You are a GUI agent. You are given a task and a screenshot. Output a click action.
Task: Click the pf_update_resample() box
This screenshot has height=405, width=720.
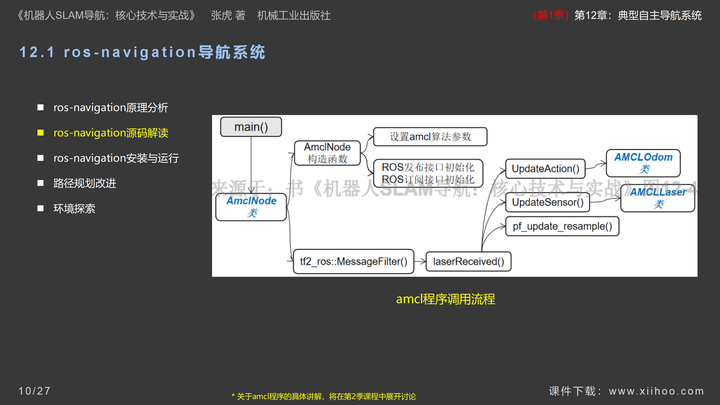click(x=562, y=226)
